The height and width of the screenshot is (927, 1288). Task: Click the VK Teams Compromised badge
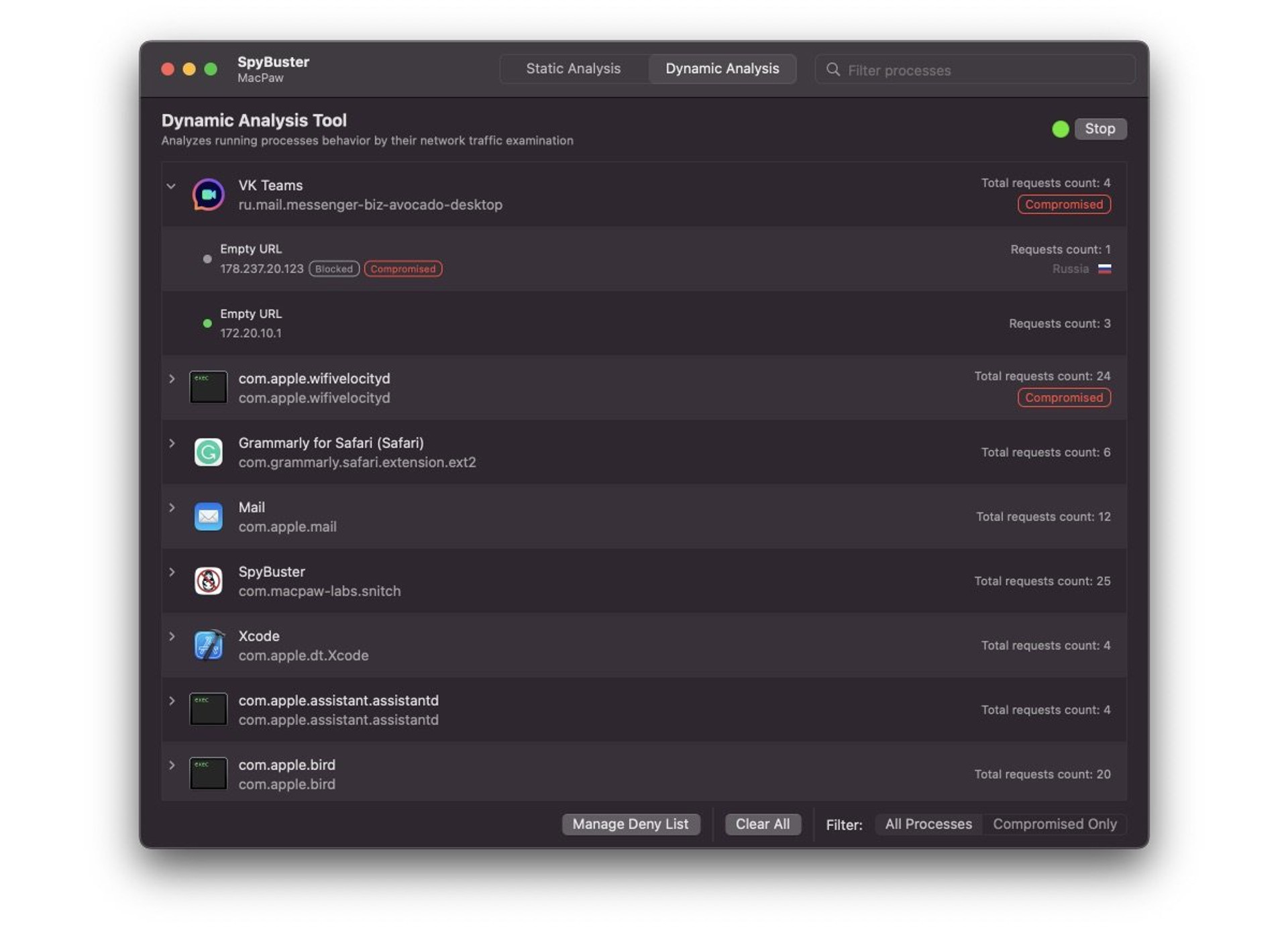(x=1064, y=205)
